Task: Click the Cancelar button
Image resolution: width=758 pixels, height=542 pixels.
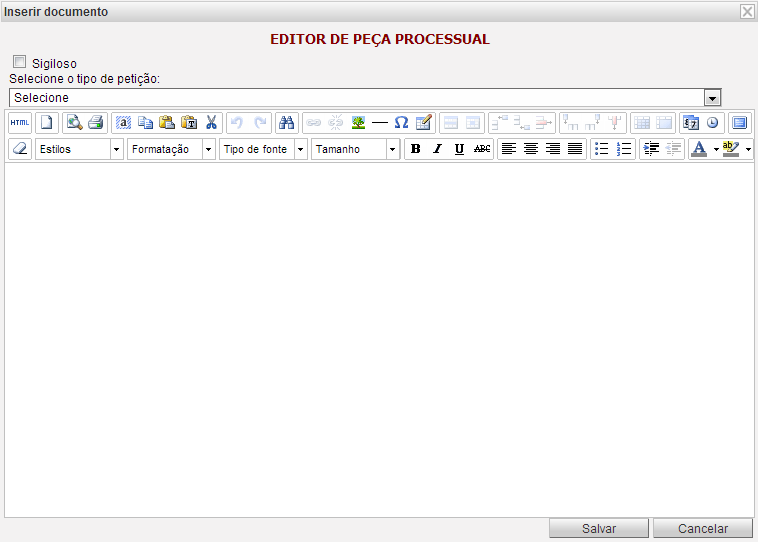Action: 703,528
